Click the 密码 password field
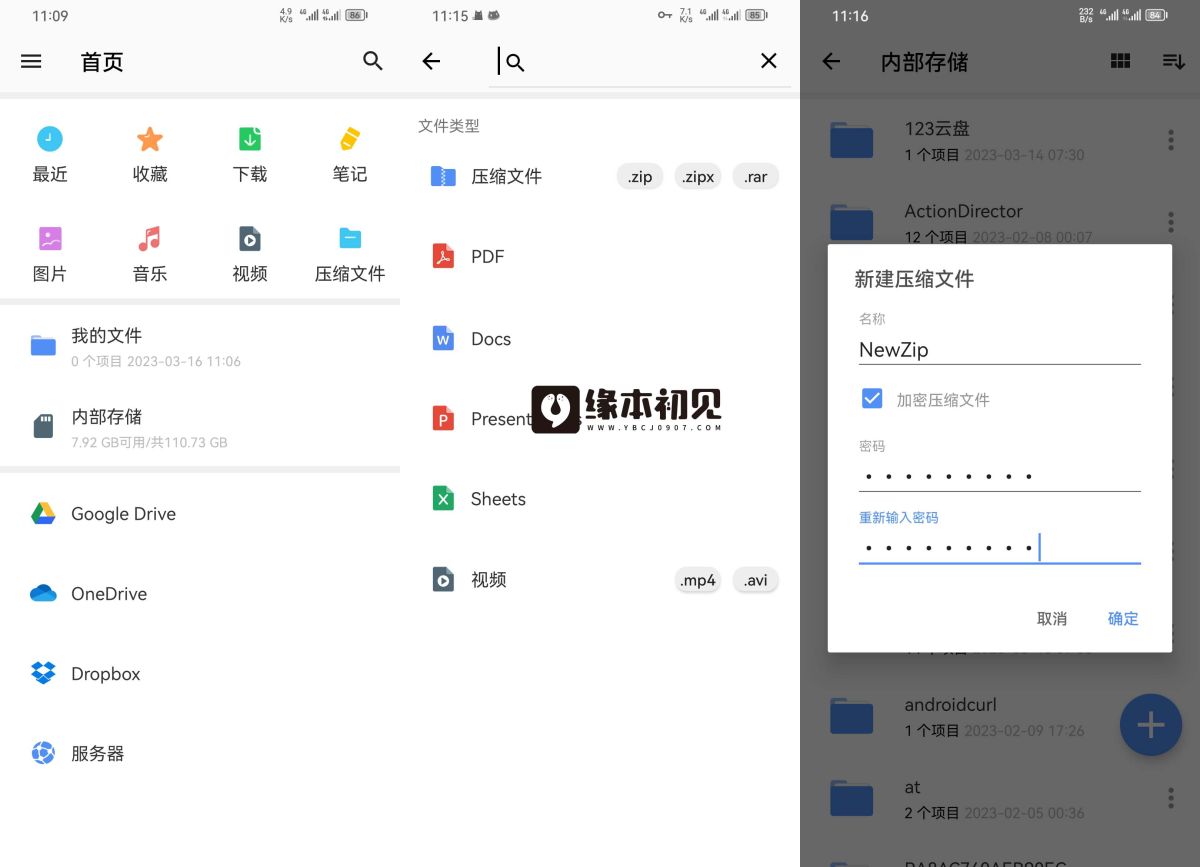The height and width of the screenshot is (867, 1200). (1000, 476)
